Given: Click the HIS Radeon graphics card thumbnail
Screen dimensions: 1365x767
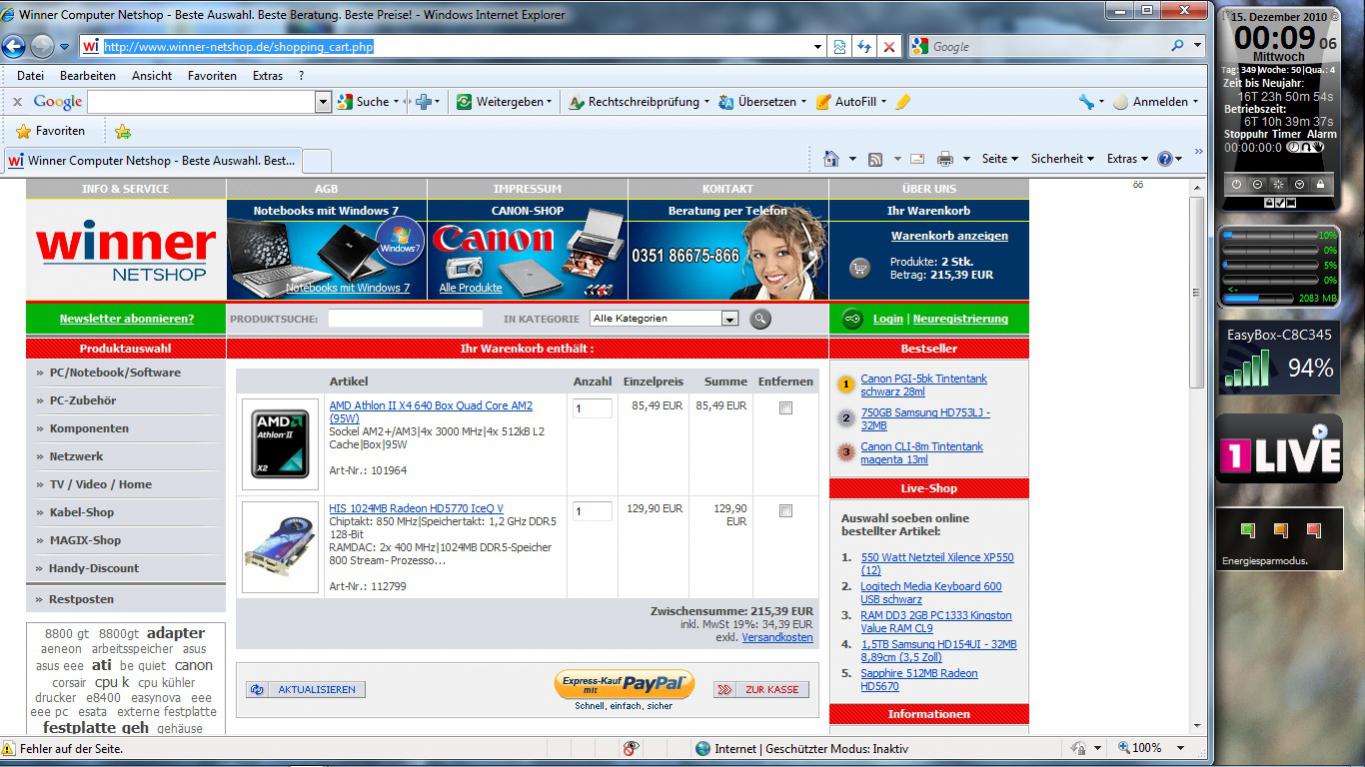Looking at the screenshot, I should [x=280, y=547].
